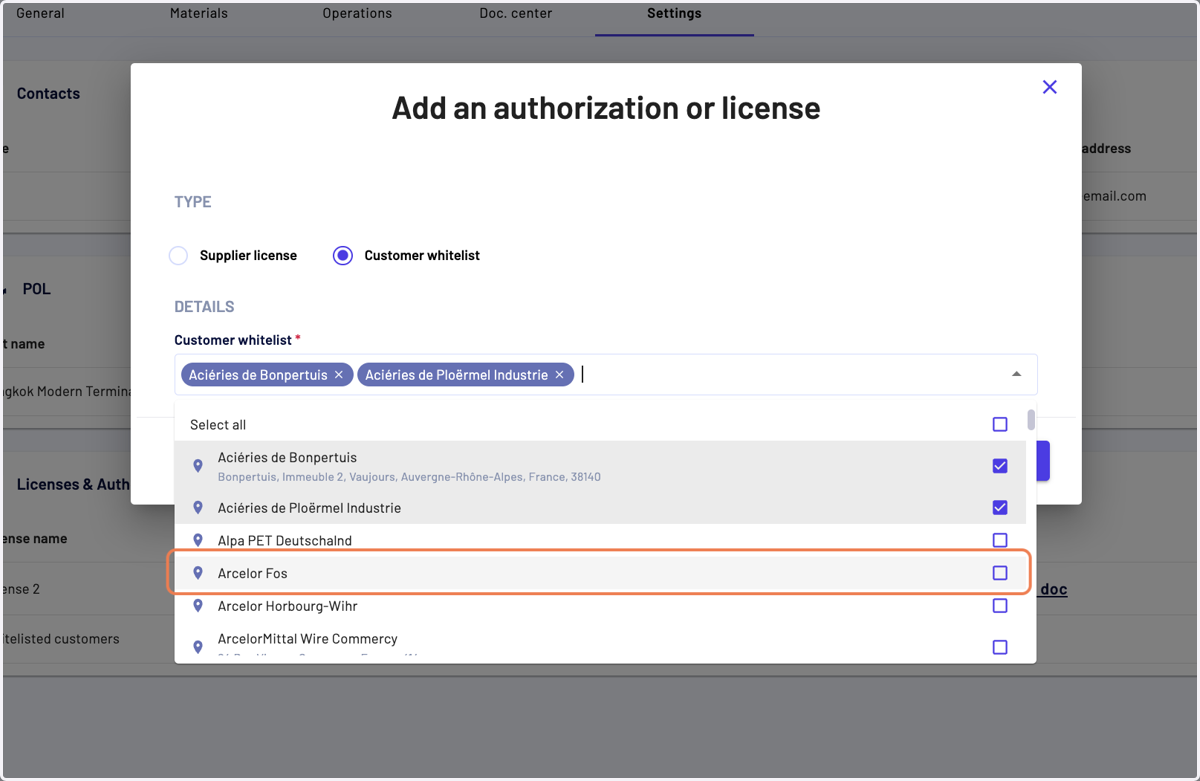This screenshot has height=781, width=1200.
Task: Check the Select all checkbox
Action: tap(1000, 425)
